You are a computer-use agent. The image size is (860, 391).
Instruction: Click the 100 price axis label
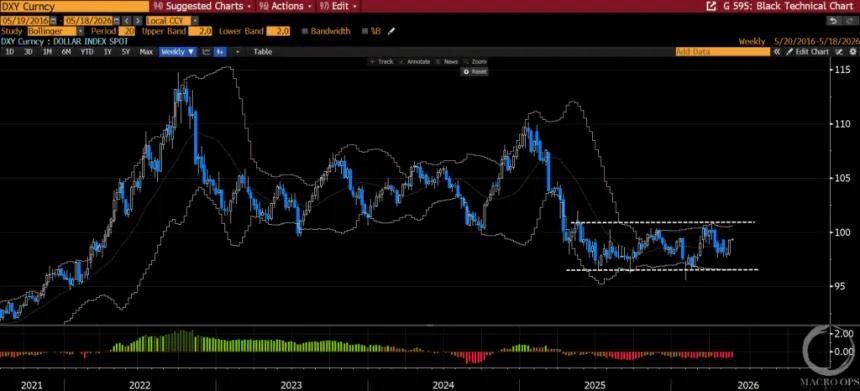842,233
